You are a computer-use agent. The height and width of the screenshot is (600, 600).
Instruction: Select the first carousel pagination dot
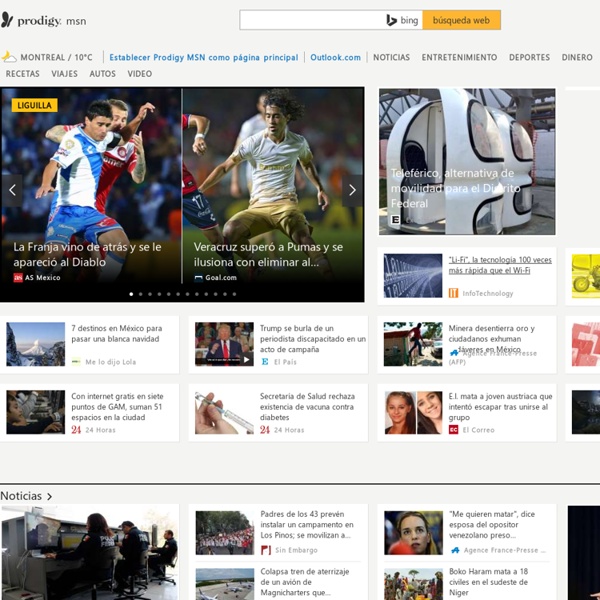[131, 294]
